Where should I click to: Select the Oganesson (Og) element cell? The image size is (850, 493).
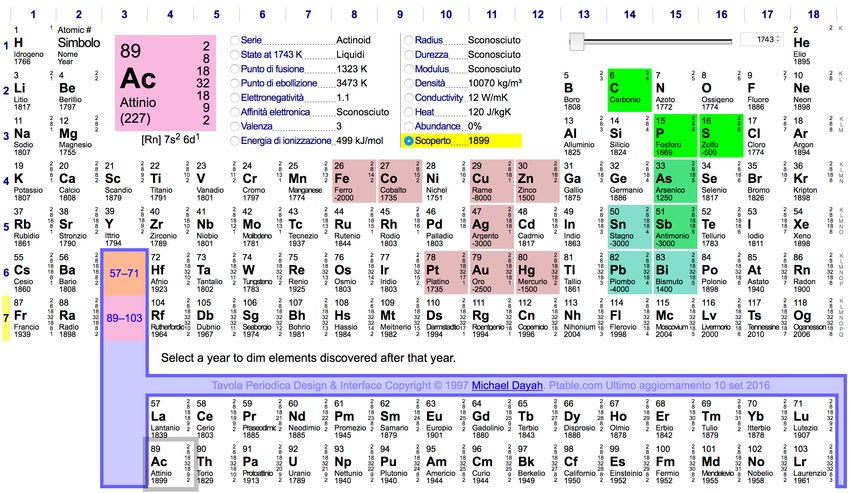pyautogui.click(x=813, y=318)
